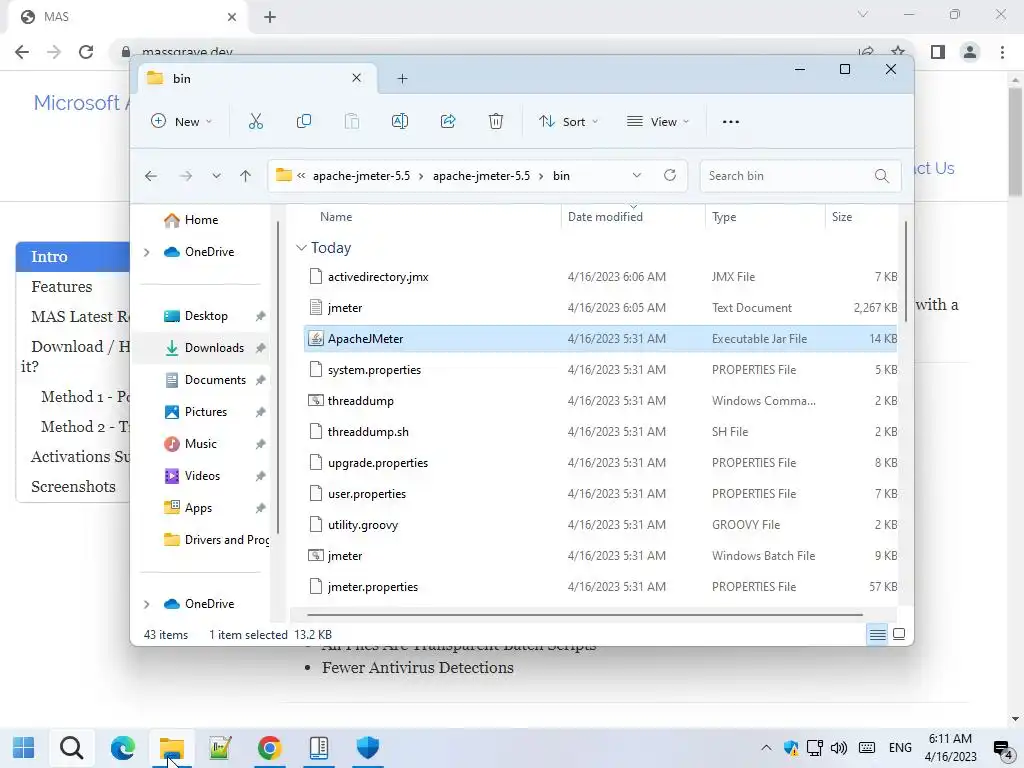Image resolution: width=1024 pixels, height=768 pixels.
Task: Click the volume icon in system tray
Action: coord(839,748)
